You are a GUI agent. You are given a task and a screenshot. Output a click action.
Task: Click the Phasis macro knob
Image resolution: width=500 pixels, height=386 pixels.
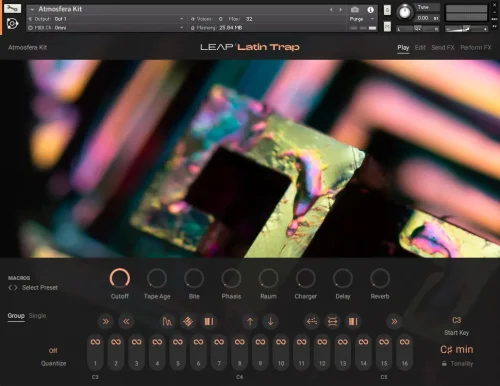pyautogui.click(x=231, y=278)
